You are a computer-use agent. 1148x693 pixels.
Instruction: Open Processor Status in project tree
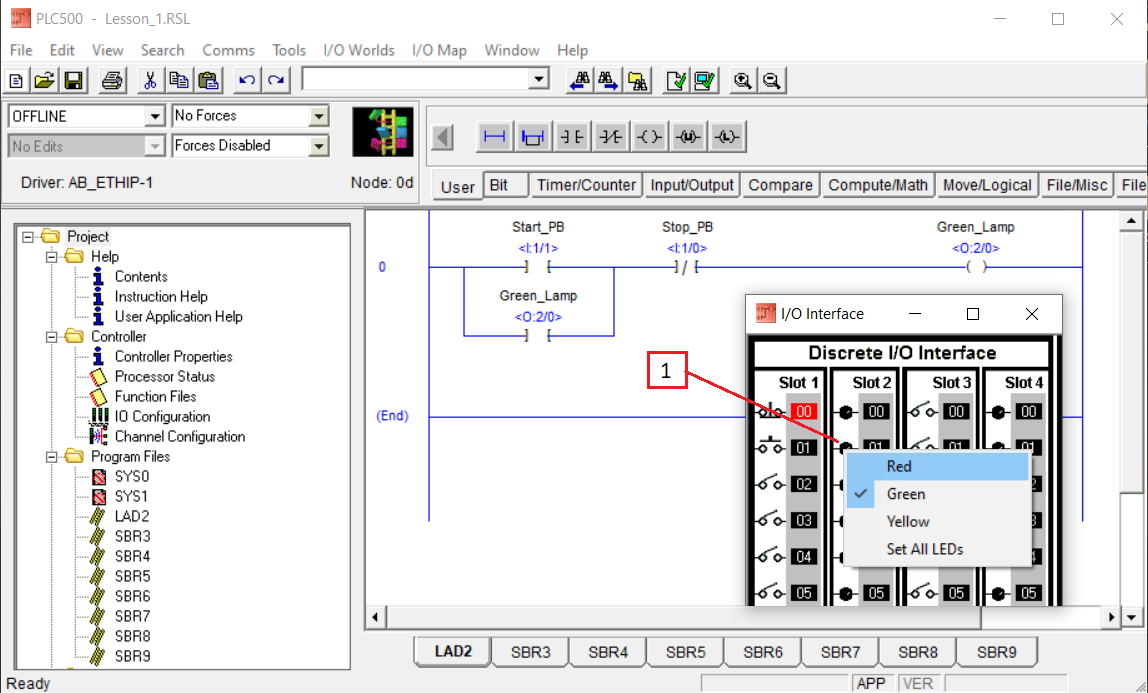pos(165,377)
